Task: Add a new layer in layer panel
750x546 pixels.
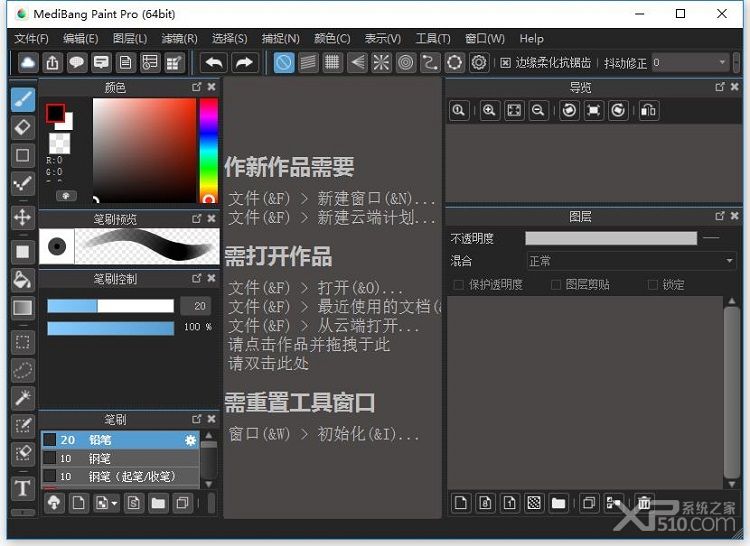Action: (461, 503)
